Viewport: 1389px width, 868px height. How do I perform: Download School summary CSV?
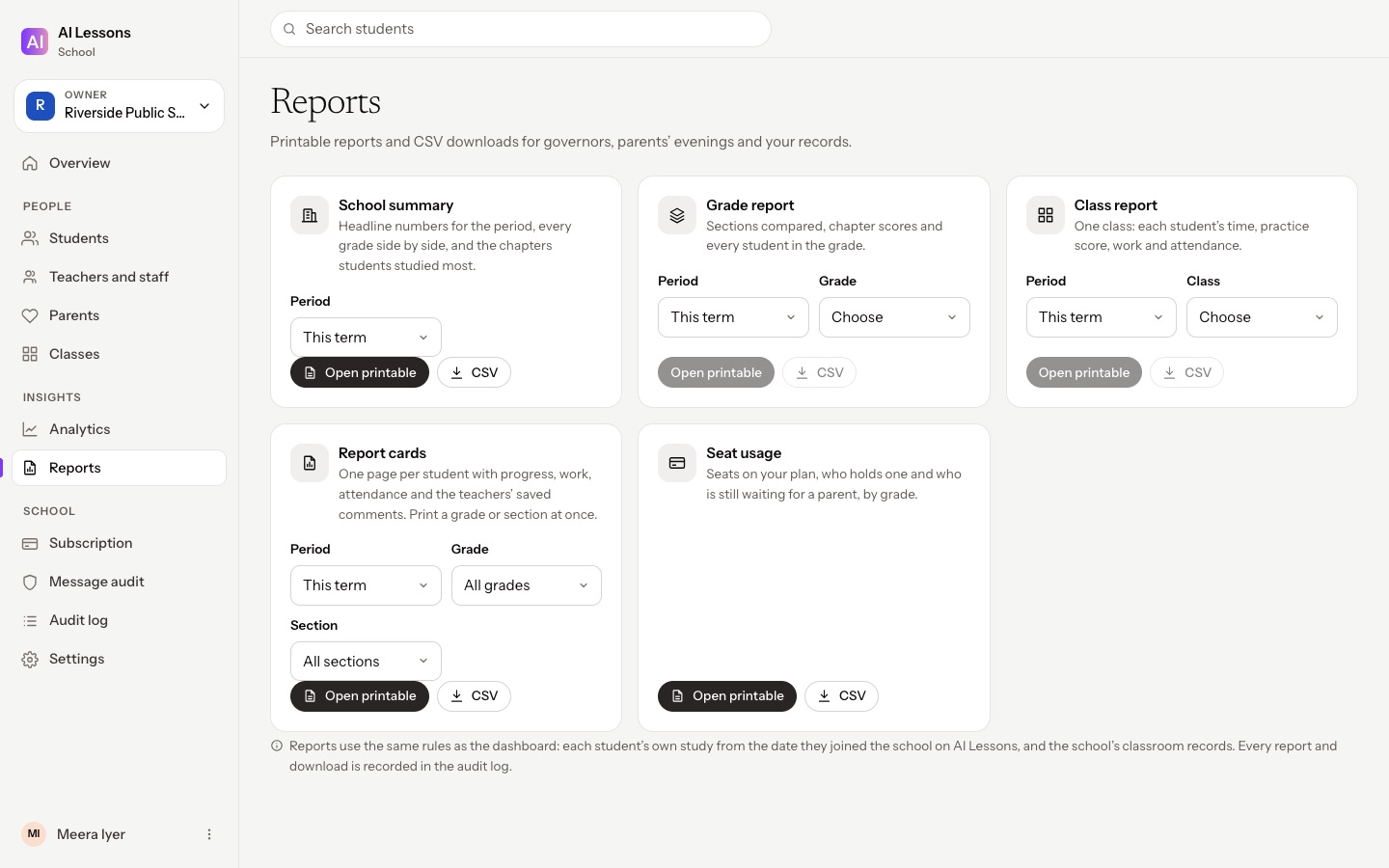(474, 372)
